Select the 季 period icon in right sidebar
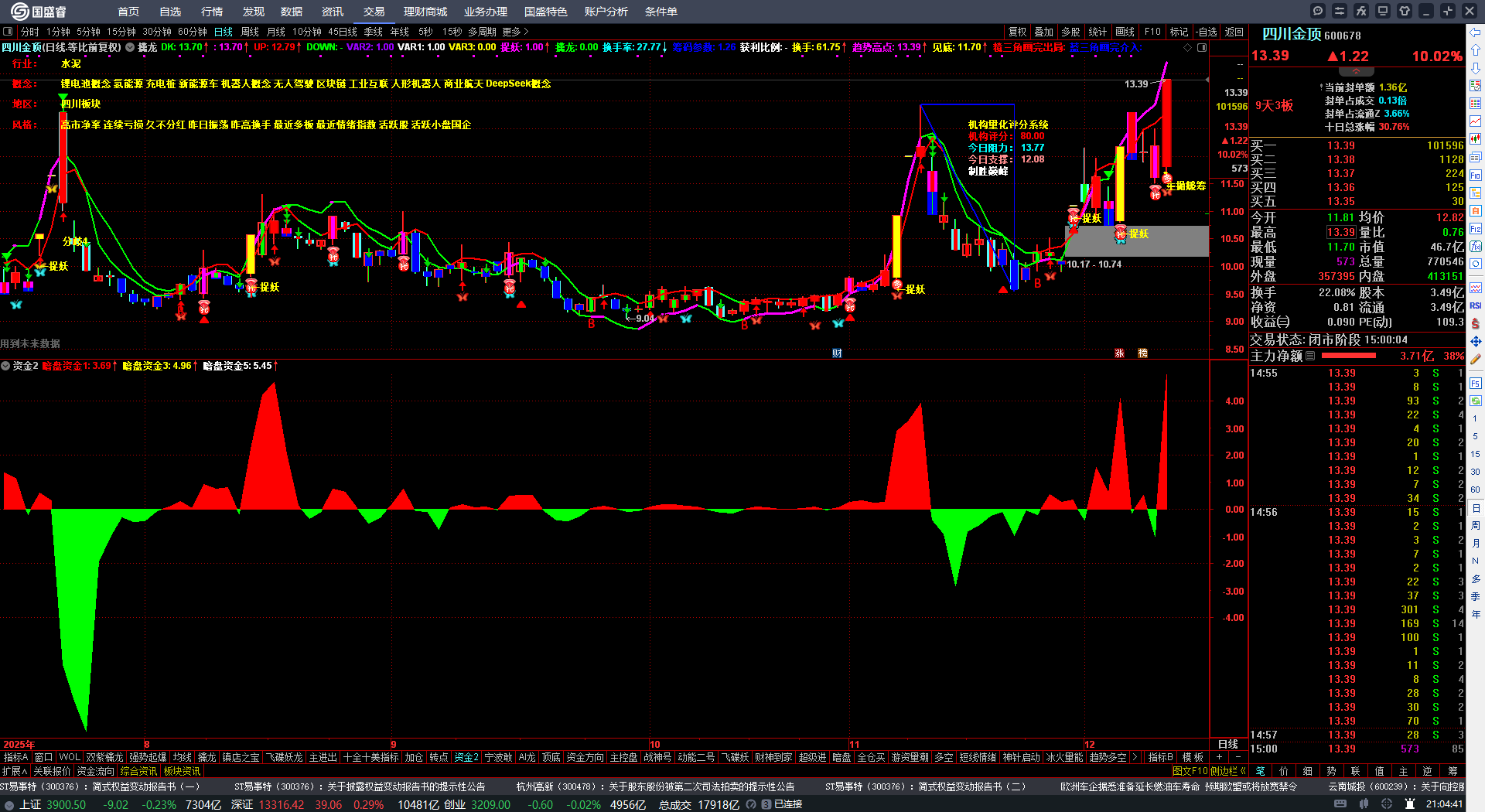The width and height of the screenshot is (1485, 812). [1476, 597]
